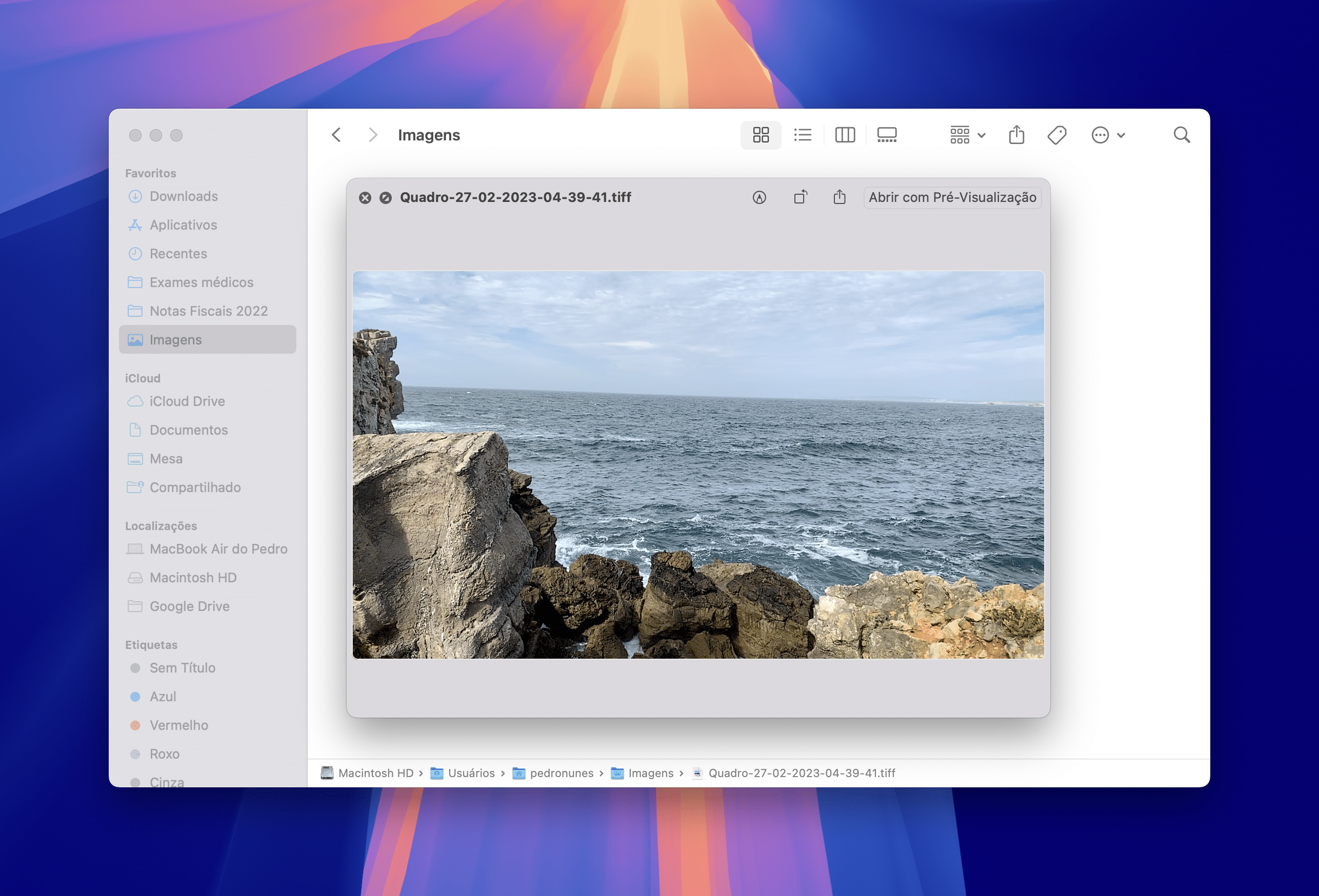Open Compartilhado in sidebar
1319x896 pixels.
[x=208, y=487]
